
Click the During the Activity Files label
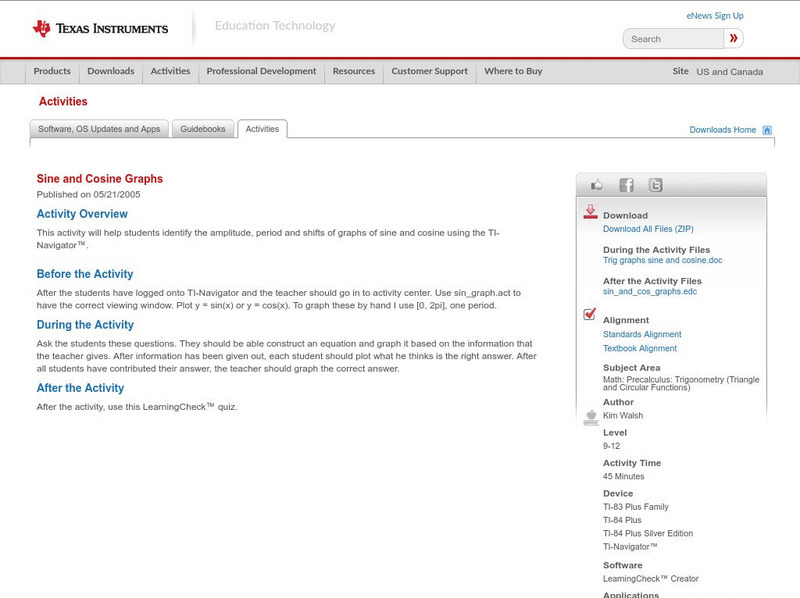tap(656, 250)
